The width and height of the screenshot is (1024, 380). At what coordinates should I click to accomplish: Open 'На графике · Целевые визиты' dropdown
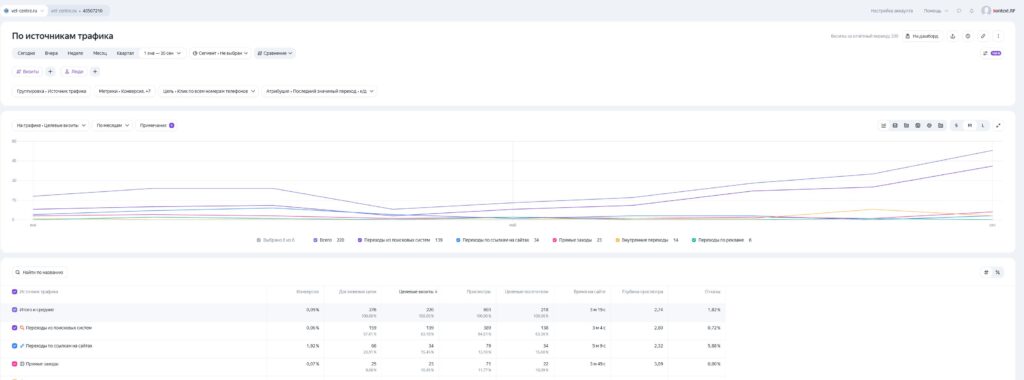[x=52, y=125]
